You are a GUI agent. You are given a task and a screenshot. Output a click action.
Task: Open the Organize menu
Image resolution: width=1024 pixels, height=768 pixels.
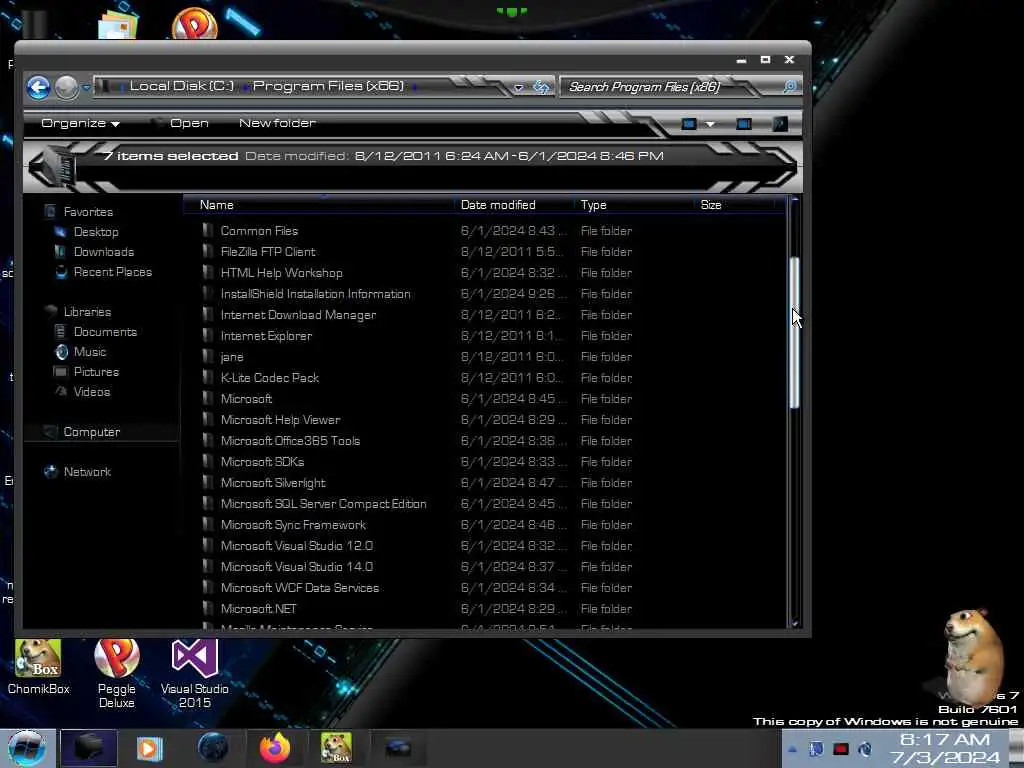[80, 123]
